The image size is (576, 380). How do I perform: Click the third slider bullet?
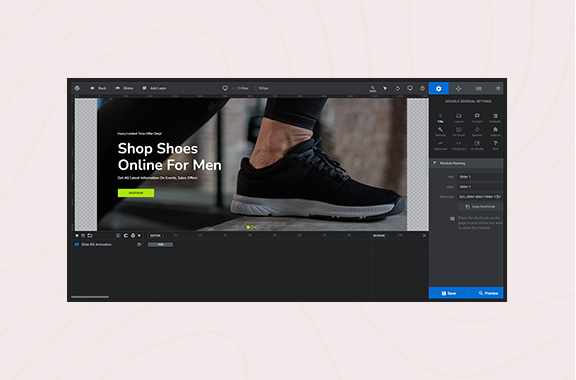(x=257, y=227)
